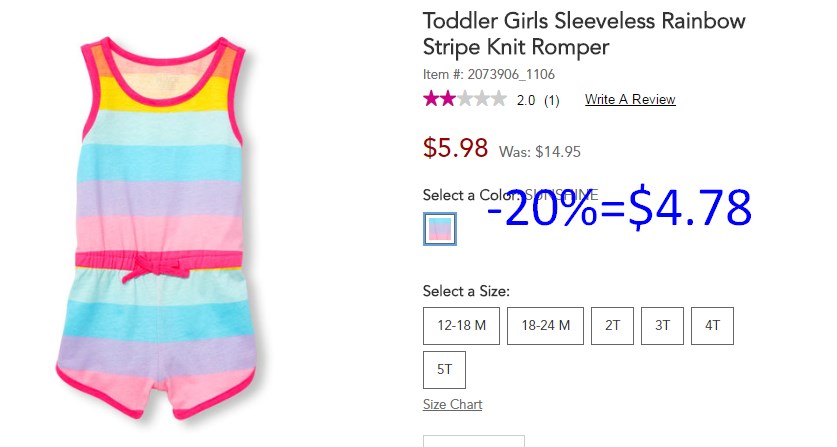This screenshot has height=447, width=837.
Task: Open the review count (1) next to rating
Action: point(552,100)
